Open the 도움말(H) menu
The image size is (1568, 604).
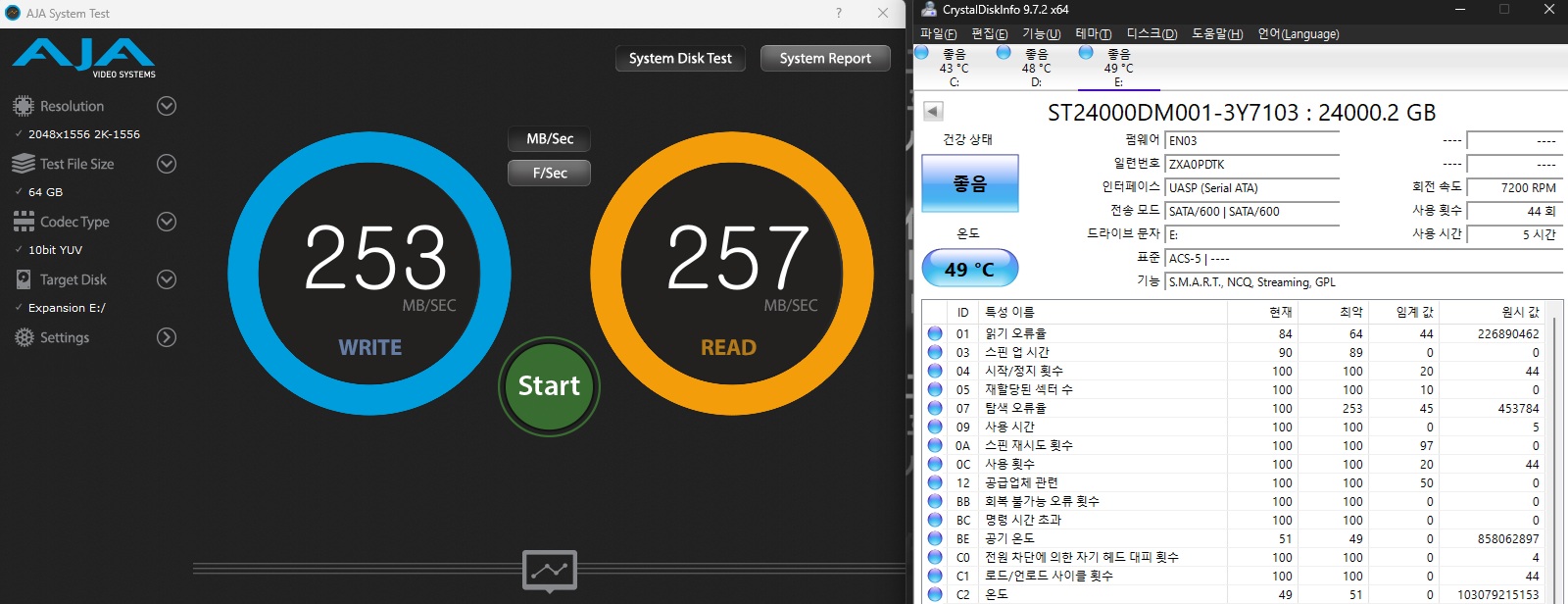[x=1217, y=33]
